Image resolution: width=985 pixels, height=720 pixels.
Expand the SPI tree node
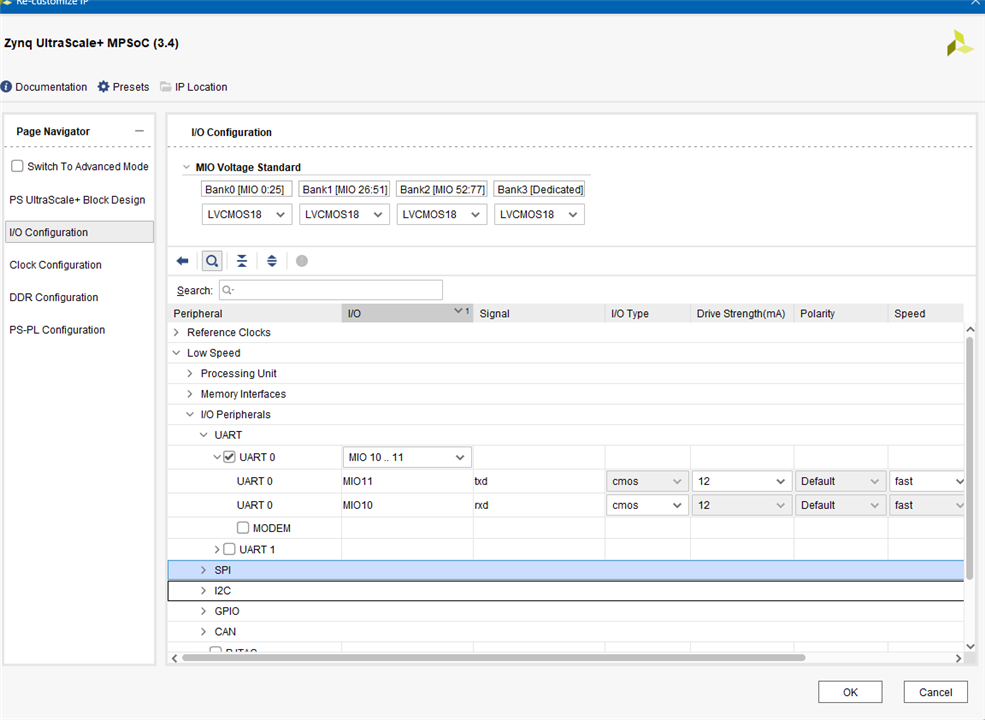(203, 570)
